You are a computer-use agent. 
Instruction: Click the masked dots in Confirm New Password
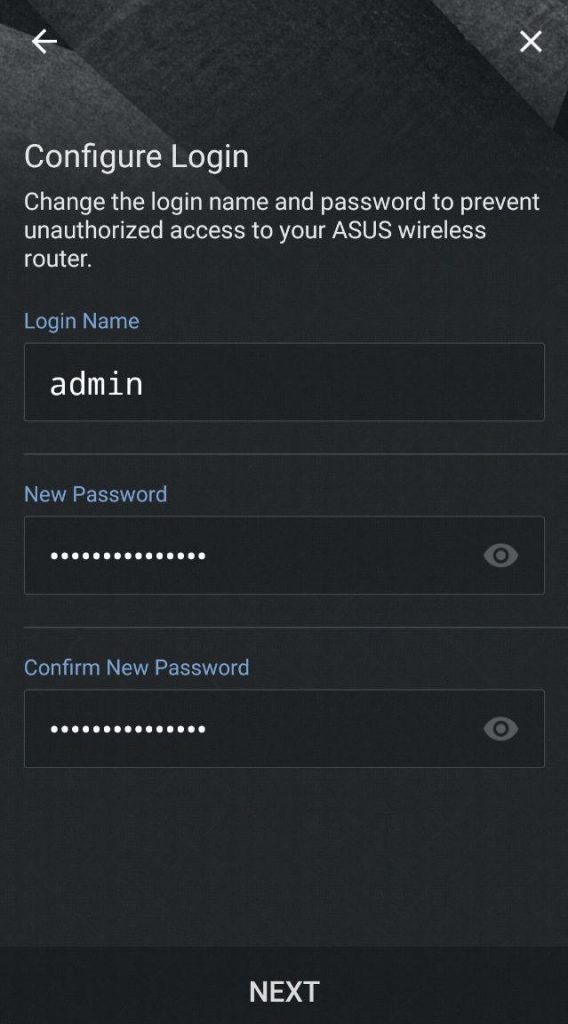tap(128, 729)
